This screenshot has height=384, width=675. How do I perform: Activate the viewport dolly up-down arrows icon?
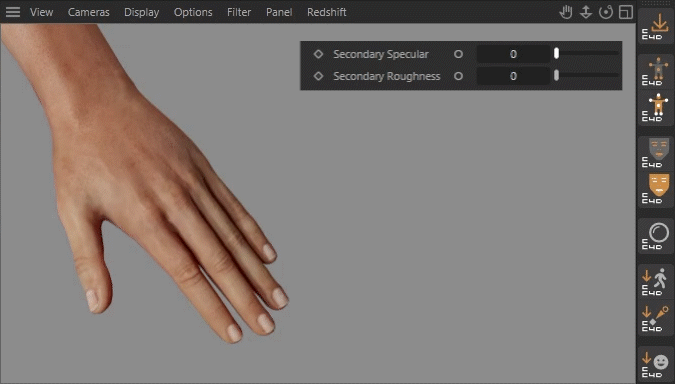click(585, 12)
